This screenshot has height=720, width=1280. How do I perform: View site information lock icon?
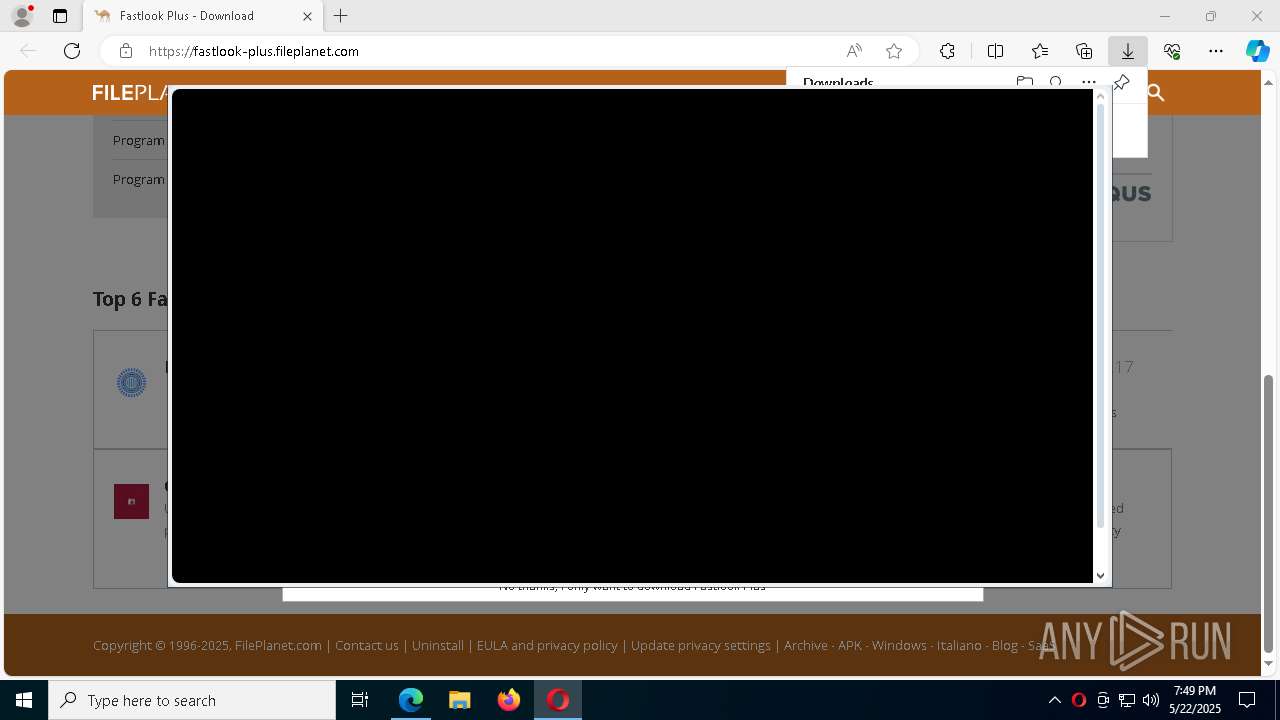126,51
